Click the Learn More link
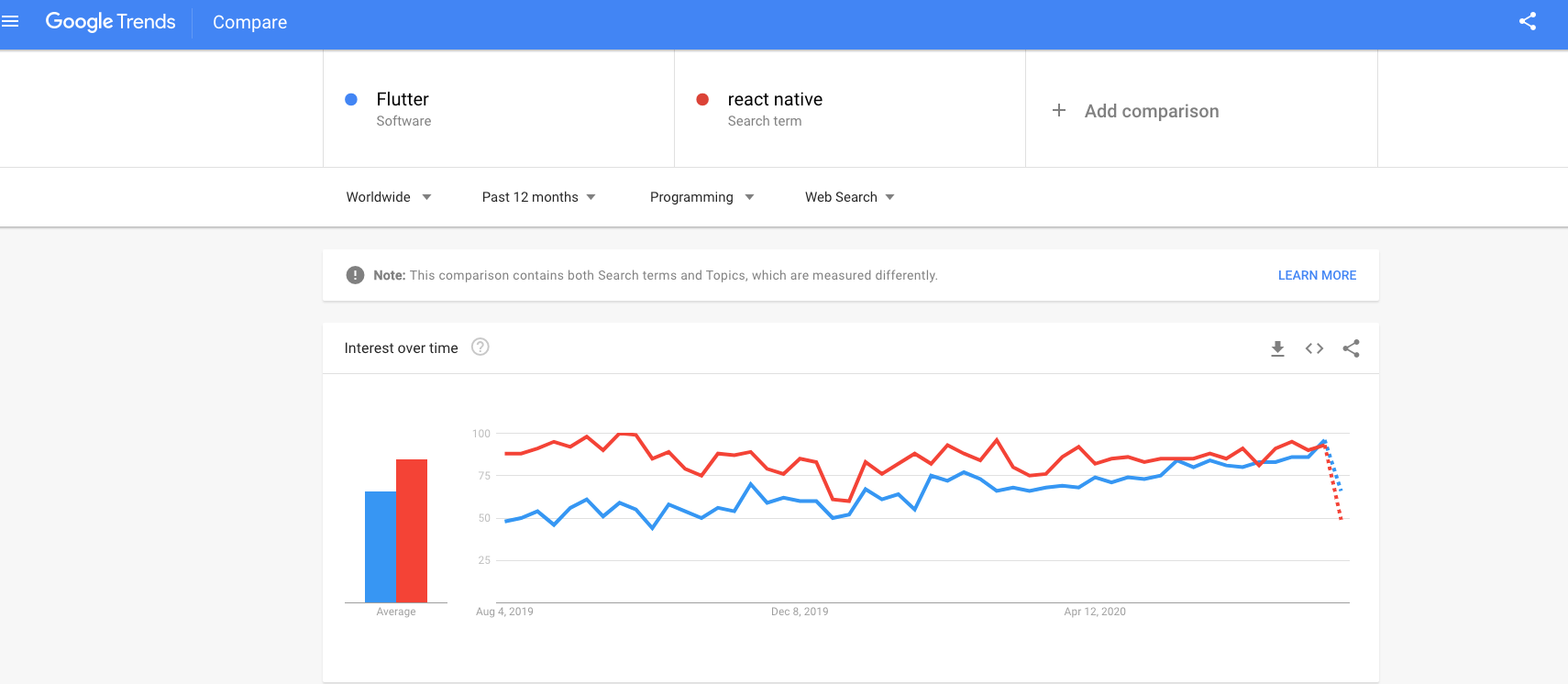Viewport: 1568px width, 684px height. click(x=1317, y=275)
